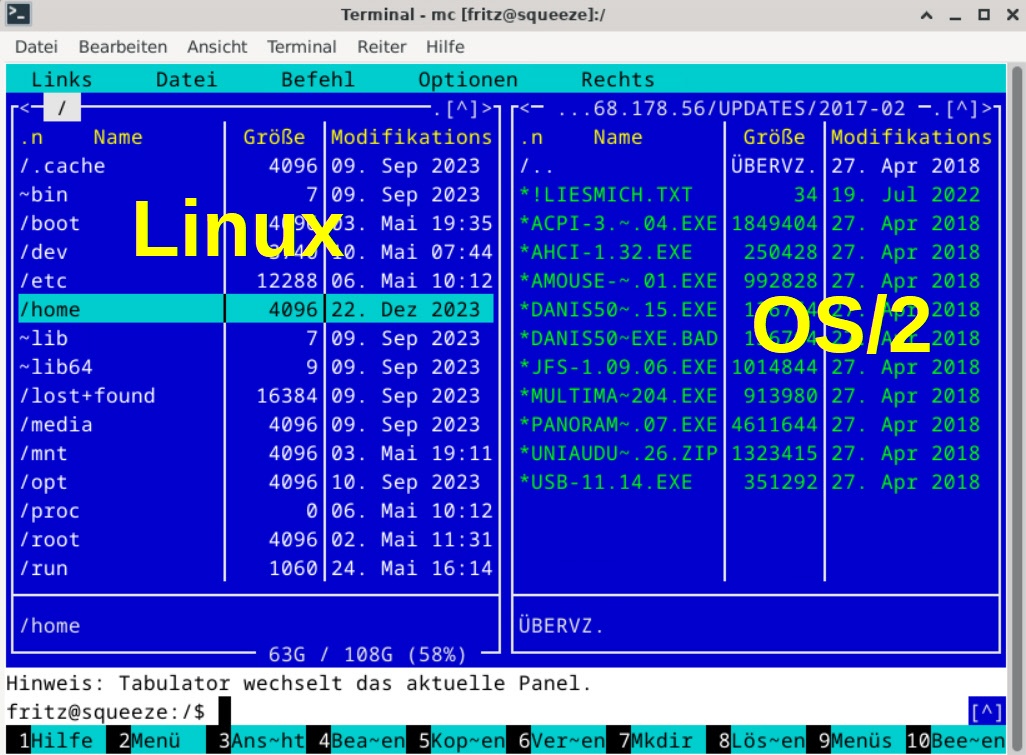Click the left panel history forward arrow
1026x755 pixels.
[487, 109]
